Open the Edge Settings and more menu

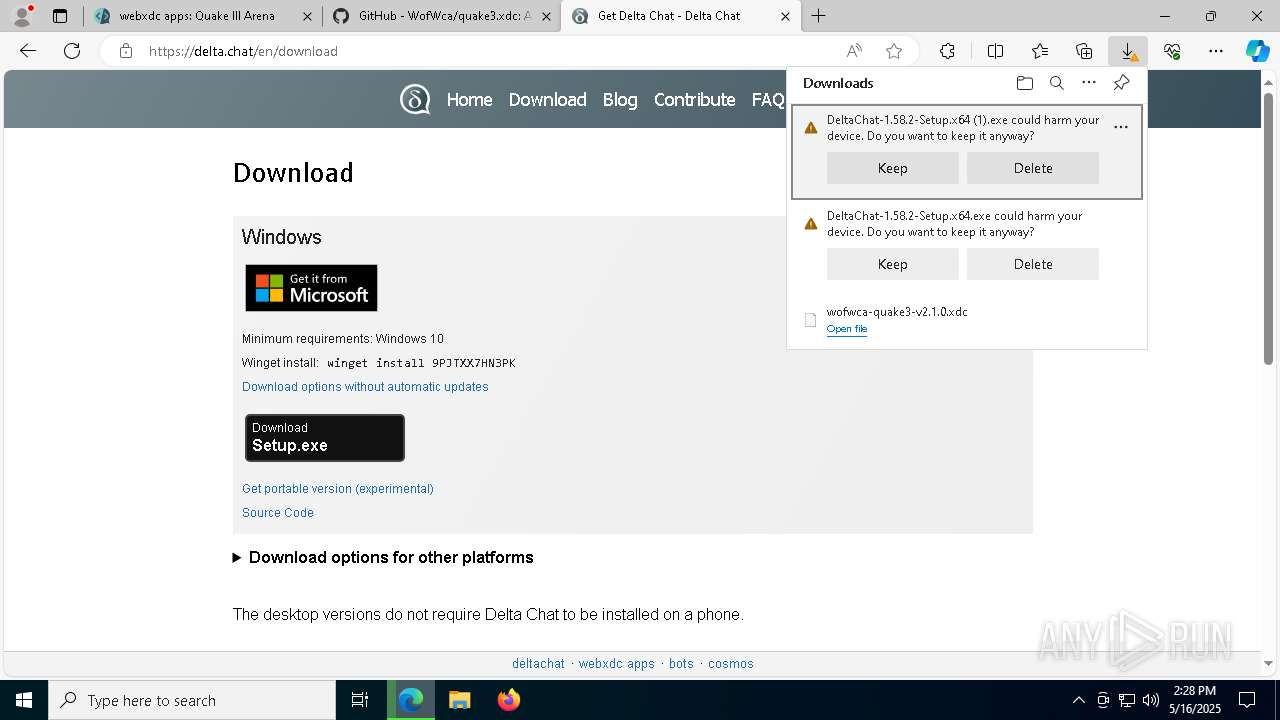(1216, 51)
